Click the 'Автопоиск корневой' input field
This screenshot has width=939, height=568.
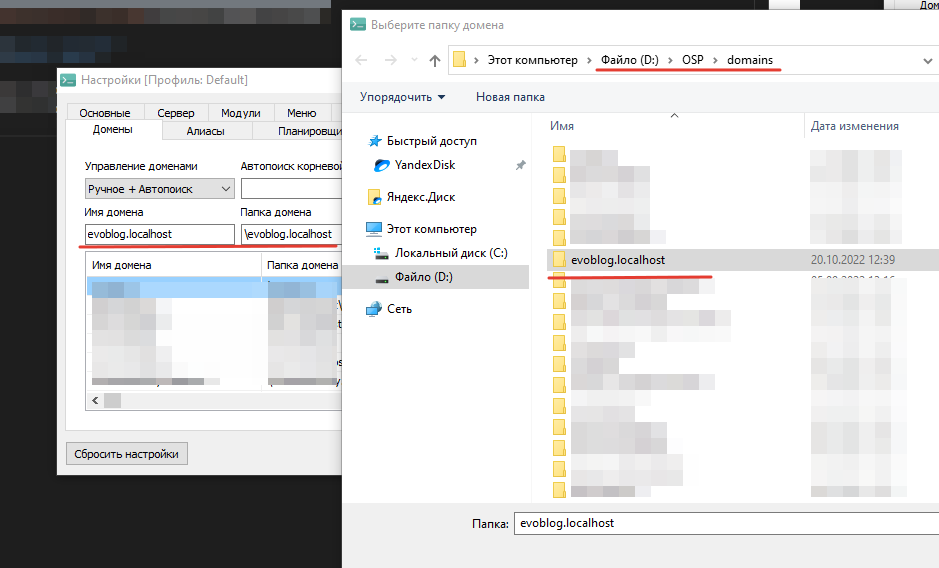291,189
